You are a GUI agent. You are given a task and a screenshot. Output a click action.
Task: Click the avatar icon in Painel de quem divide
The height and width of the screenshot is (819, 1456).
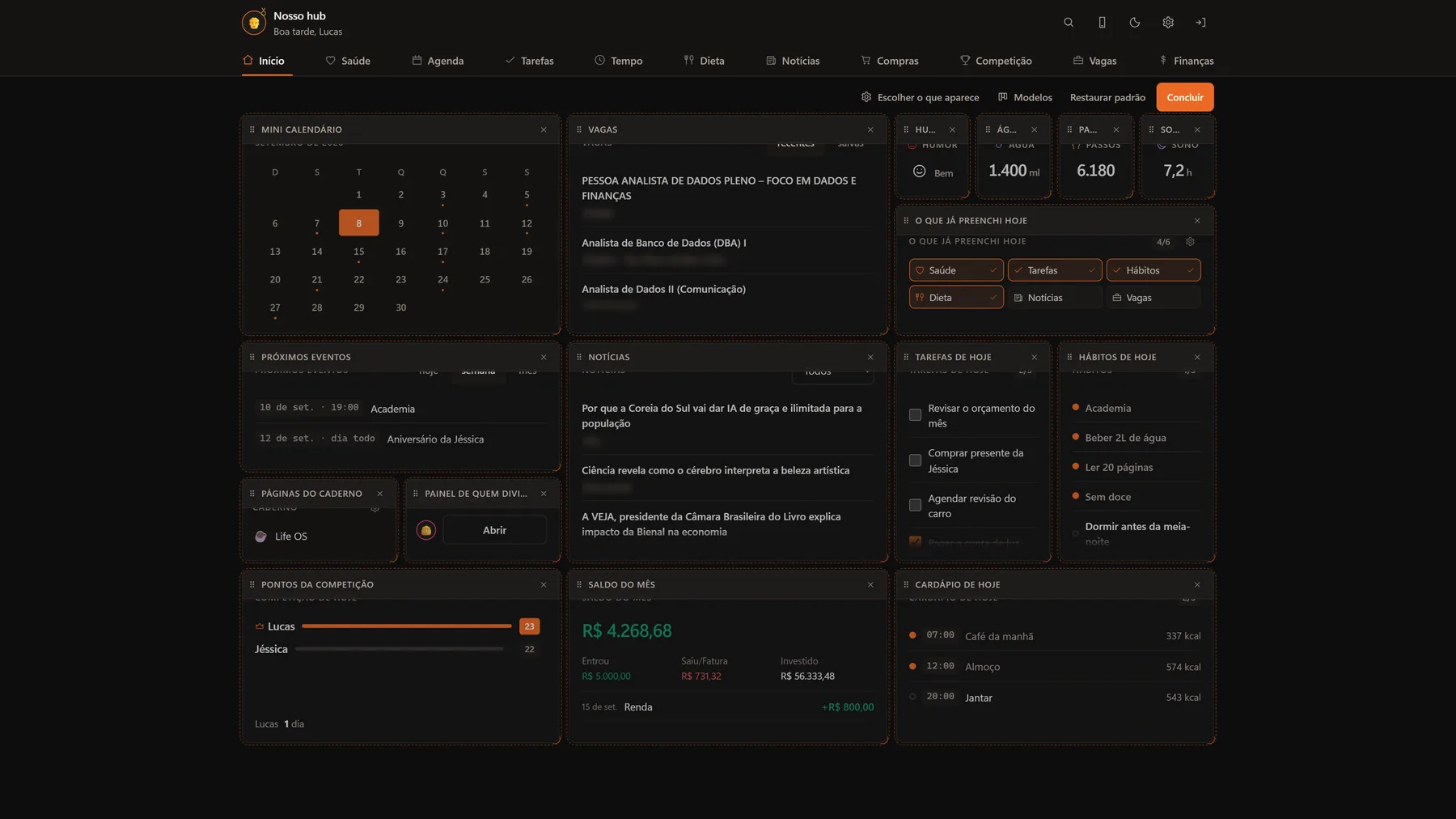(x=426, y=530)
